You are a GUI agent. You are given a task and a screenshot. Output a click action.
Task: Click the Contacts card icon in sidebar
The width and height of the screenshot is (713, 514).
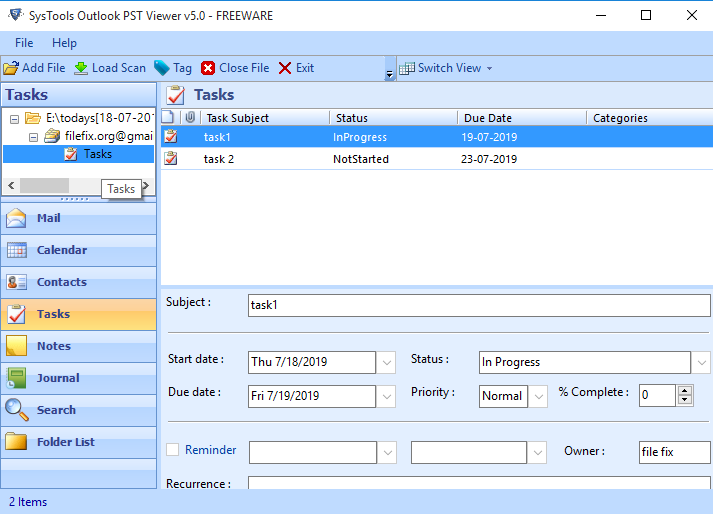tap(17, 282)
